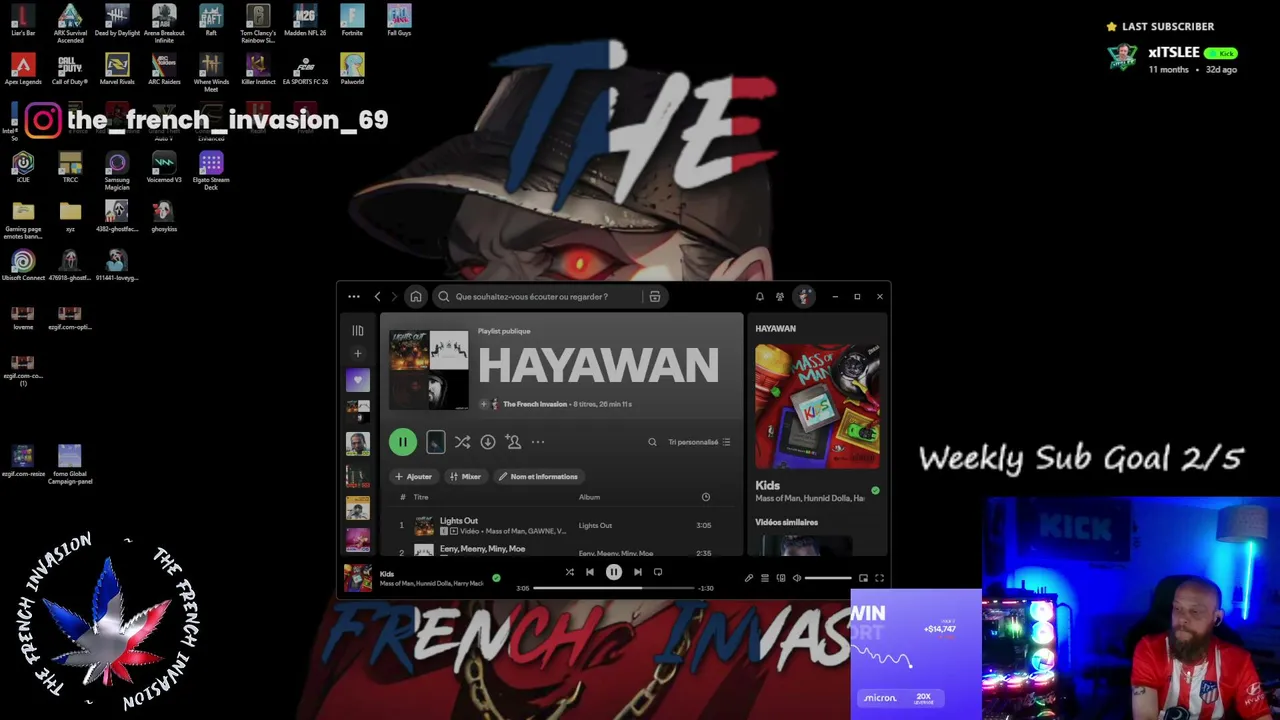Skip to the previous track
1280x720 pixels.
[x=590, y=572]
